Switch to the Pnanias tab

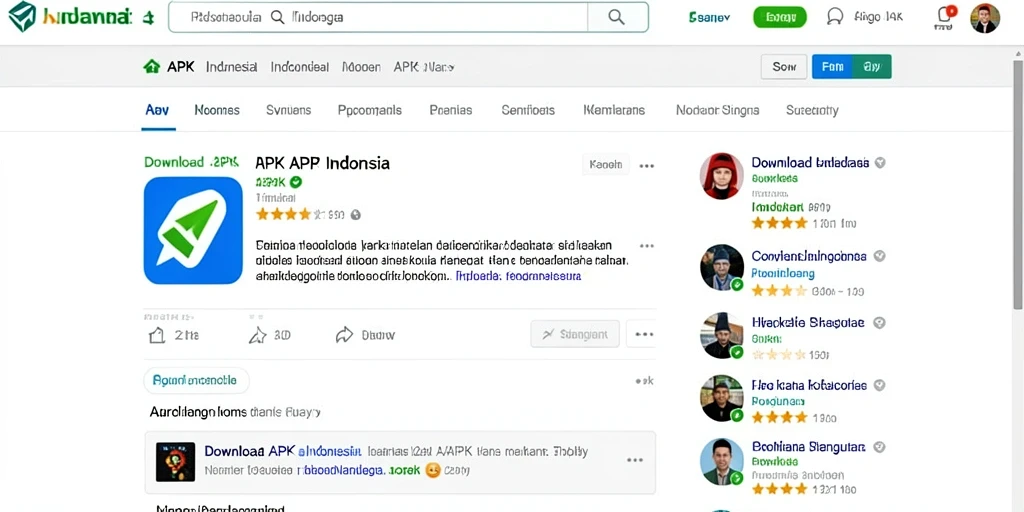pos(451,110)
